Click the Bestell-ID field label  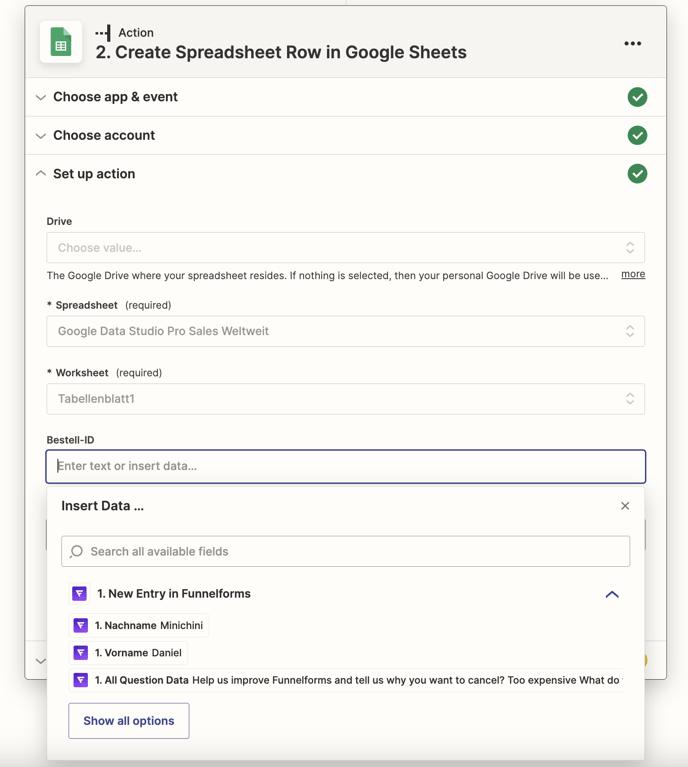point(70,440)
